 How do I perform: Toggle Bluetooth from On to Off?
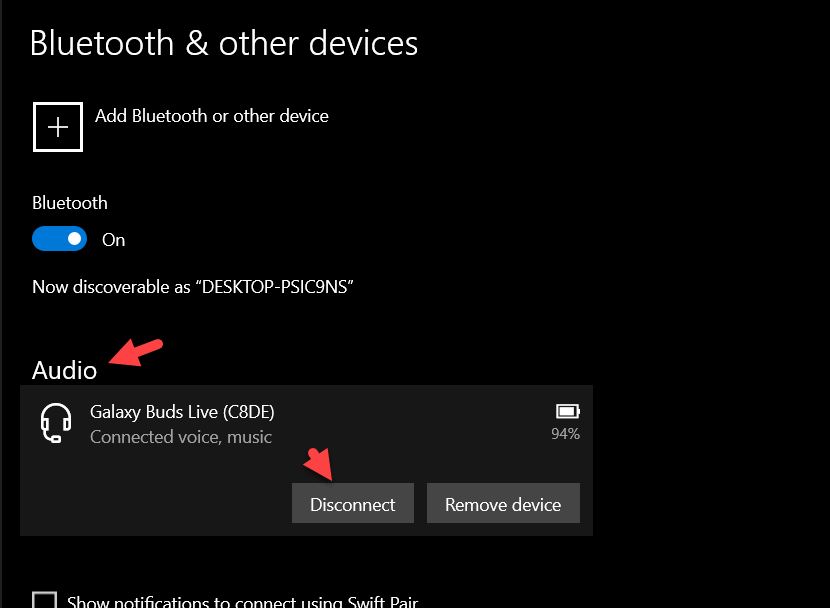click(x=59, y=238)
